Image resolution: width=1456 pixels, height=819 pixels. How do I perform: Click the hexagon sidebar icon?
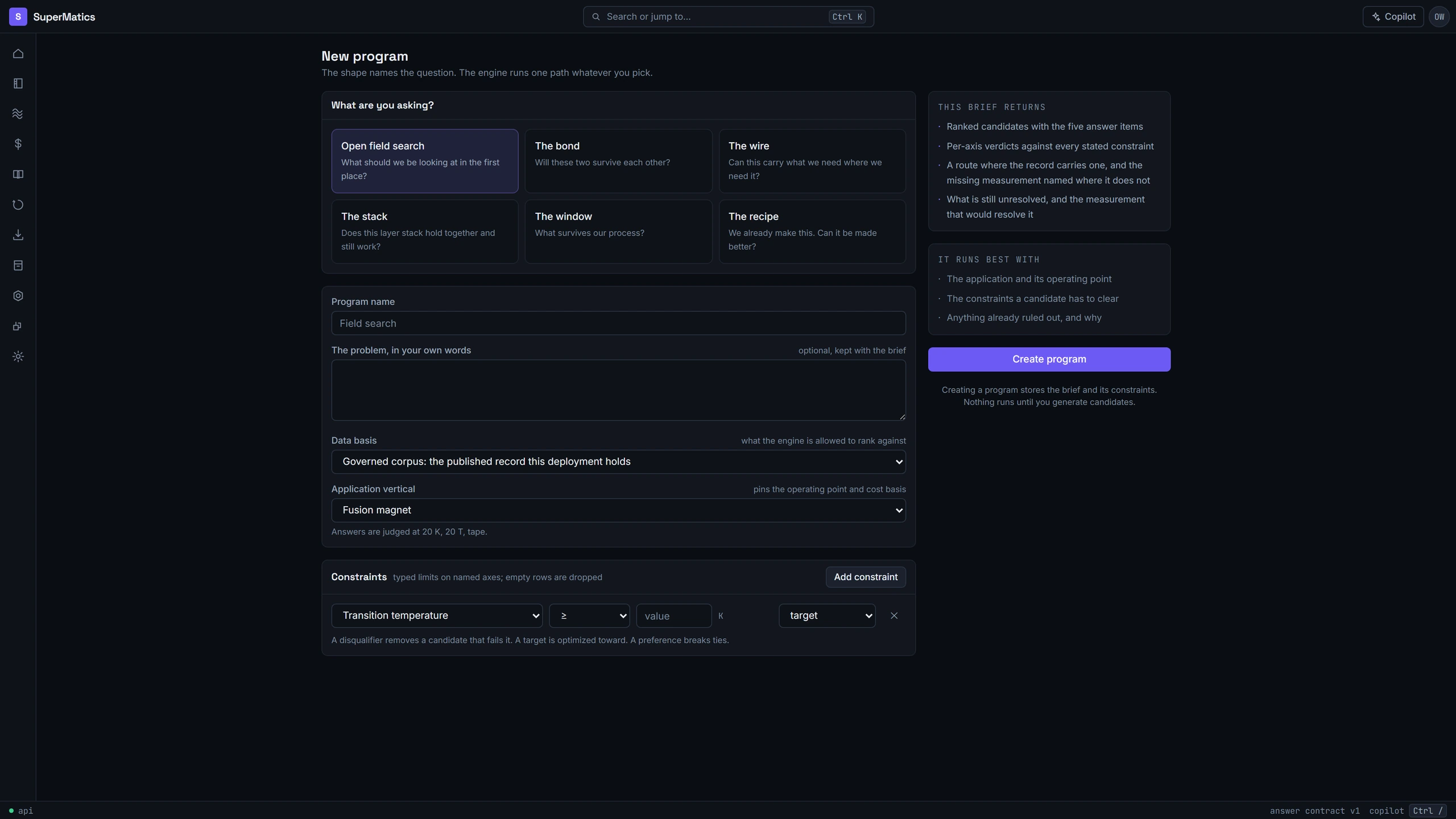(18, 296)
